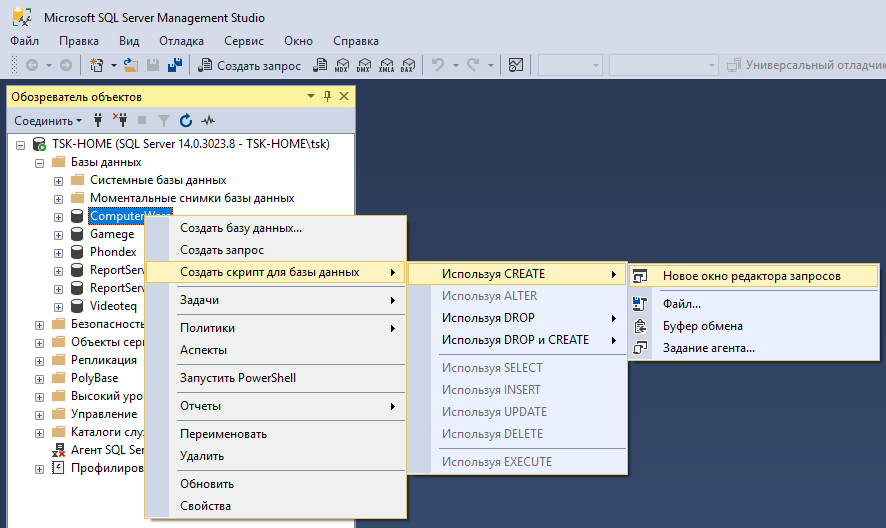This screenshot has width=886, height=528.
Task: Open the 'Сервис' menu
Action: pyautogui.click(x=244, y=41)
